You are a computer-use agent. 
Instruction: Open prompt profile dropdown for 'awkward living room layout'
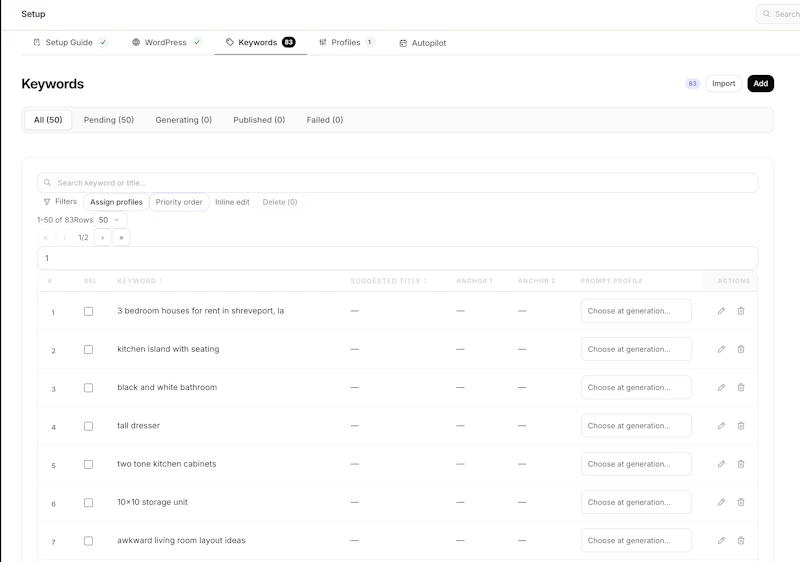pyautogui.click(x=636, y=540)
